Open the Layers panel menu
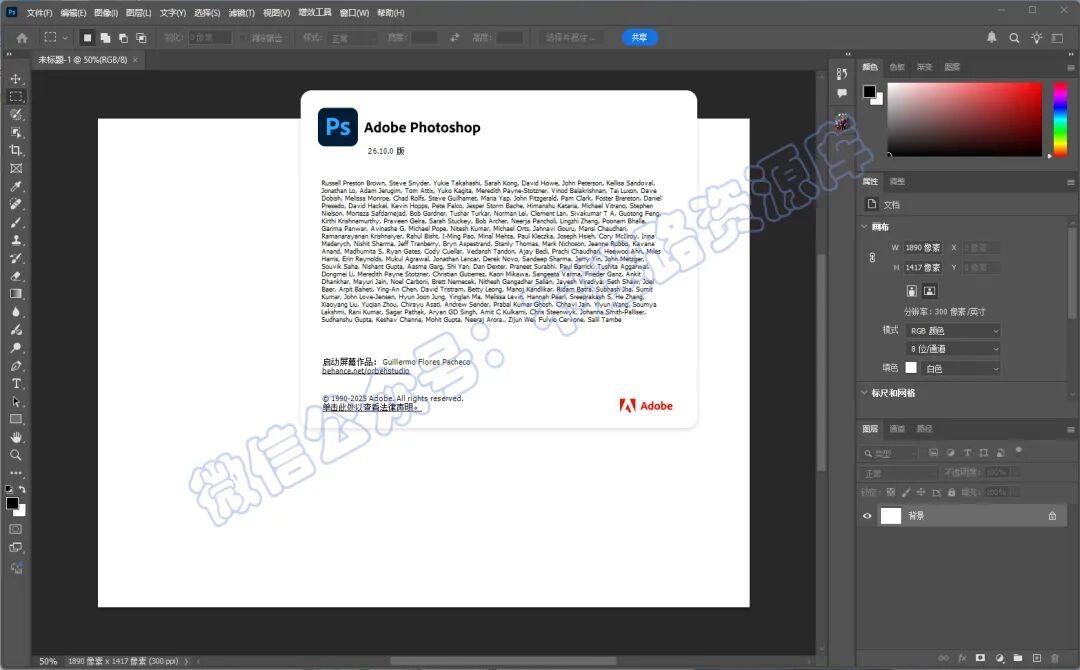The width and height of the screenshot is (1080, 670). pos(1070,430)
